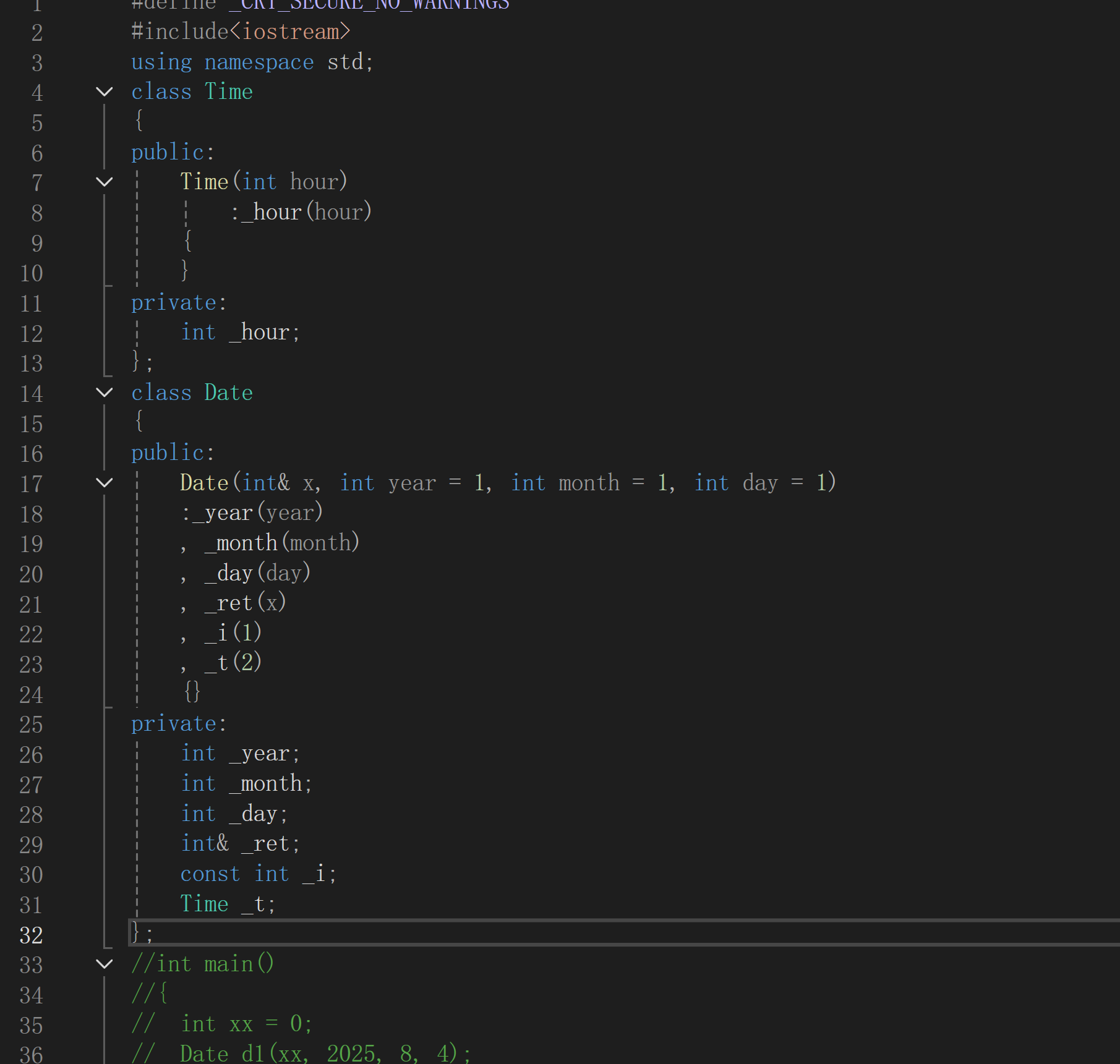The height and width of the screenshot is (1064, 1120).
Task: Click 'public:' on line 16
Action: click(x=173, y=453)
